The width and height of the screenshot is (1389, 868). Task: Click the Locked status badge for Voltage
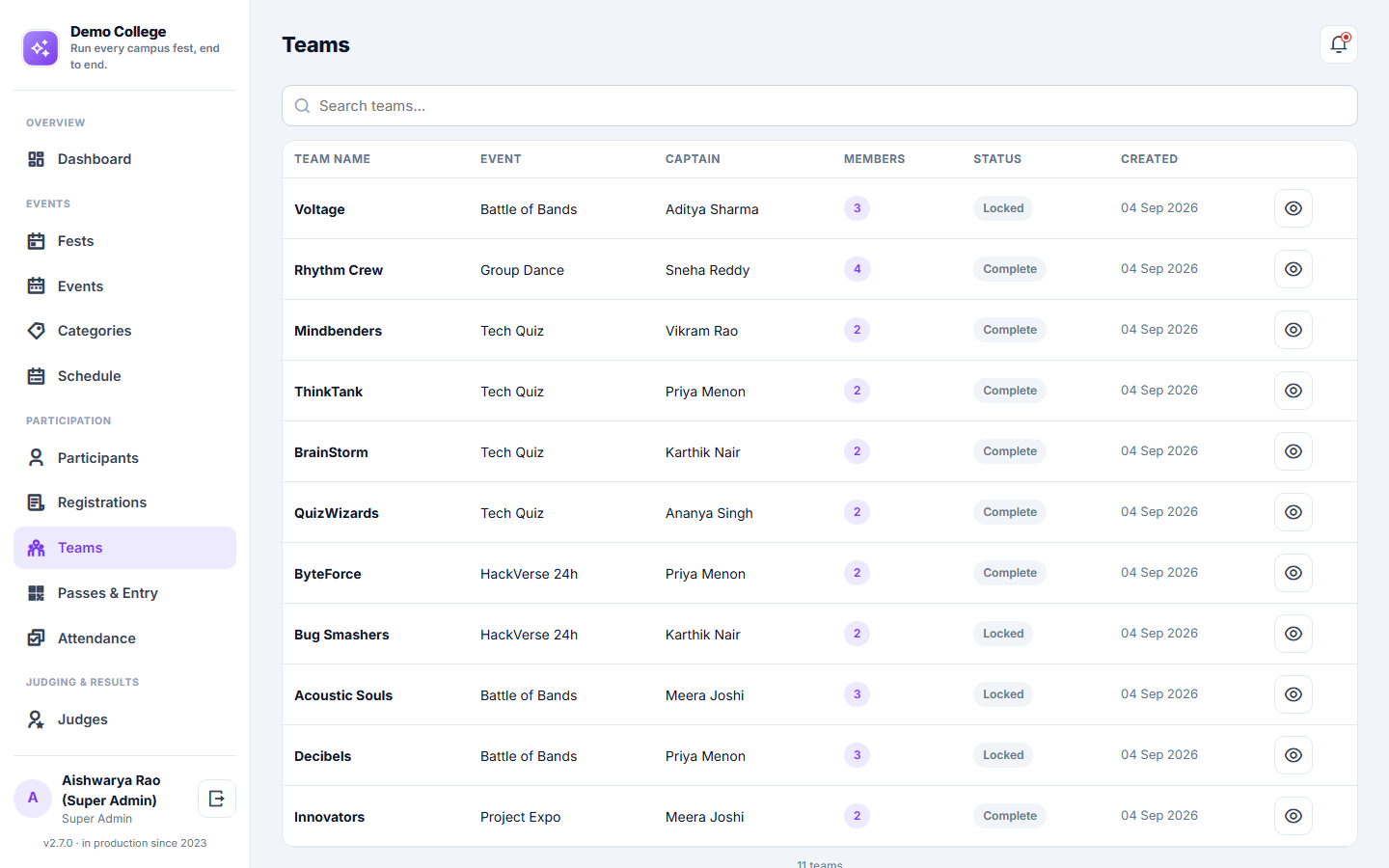point(1003,208)
